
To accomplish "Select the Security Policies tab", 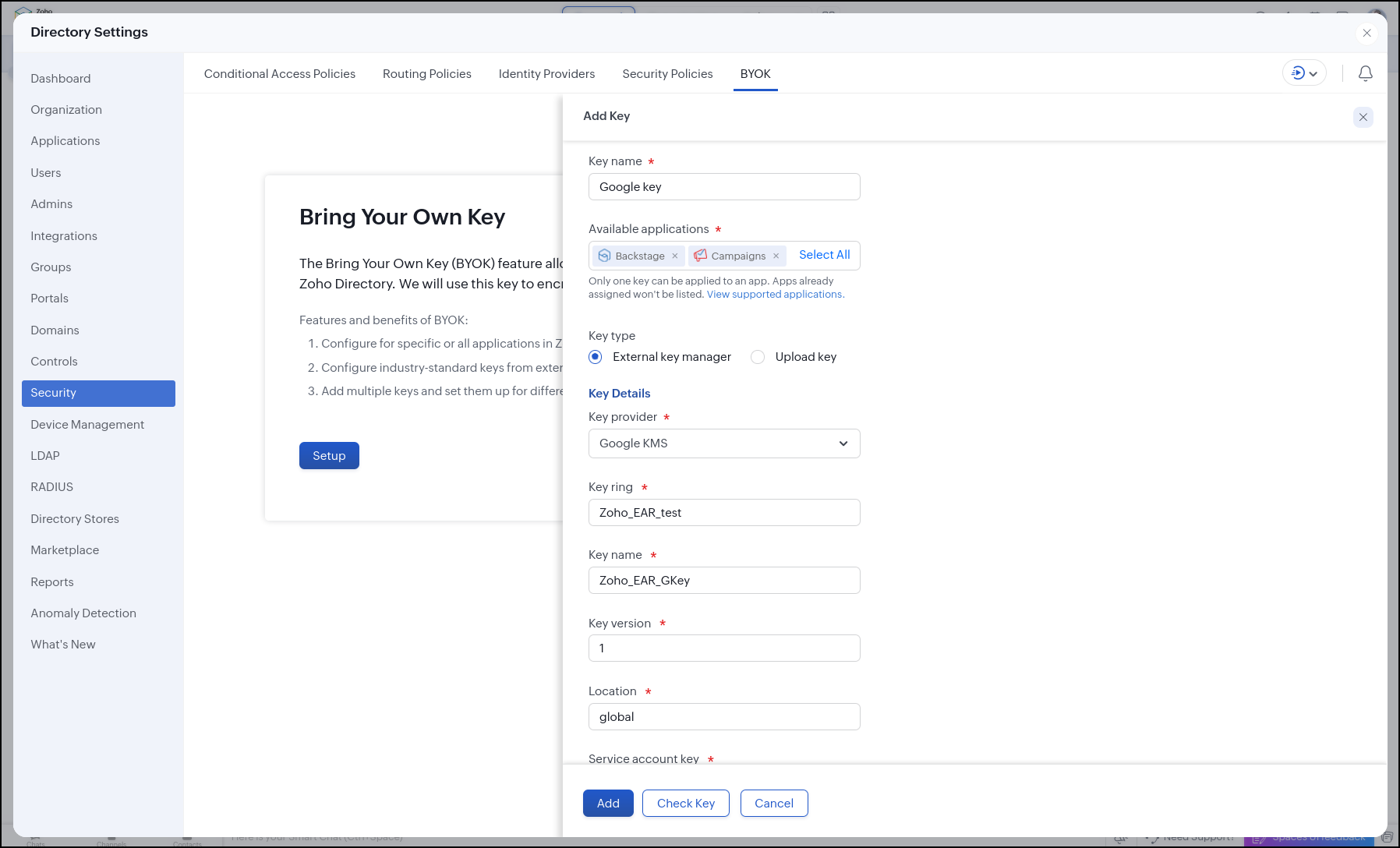I will (667, 74).
